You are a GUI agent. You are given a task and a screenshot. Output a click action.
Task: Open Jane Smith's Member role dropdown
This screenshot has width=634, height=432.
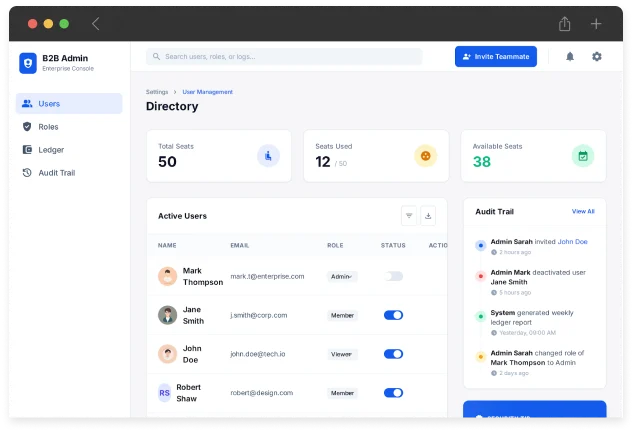coord(342,315)
